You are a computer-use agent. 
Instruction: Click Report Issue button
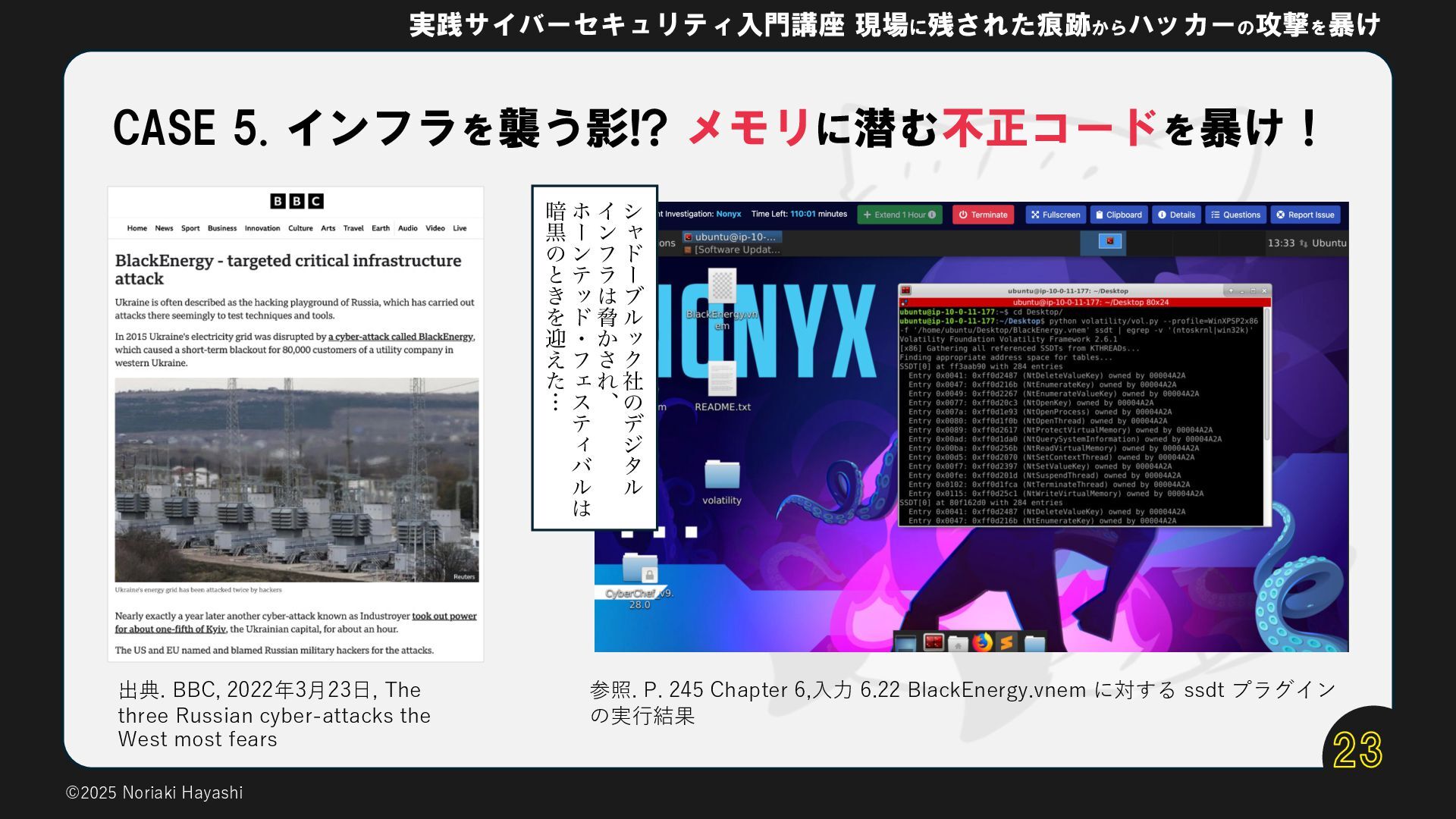click(1305, 215)
